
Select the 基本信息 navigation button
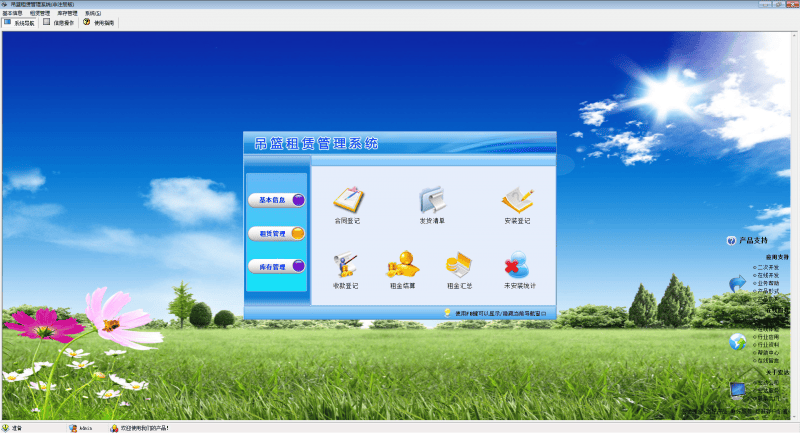[x=277, y=200]
